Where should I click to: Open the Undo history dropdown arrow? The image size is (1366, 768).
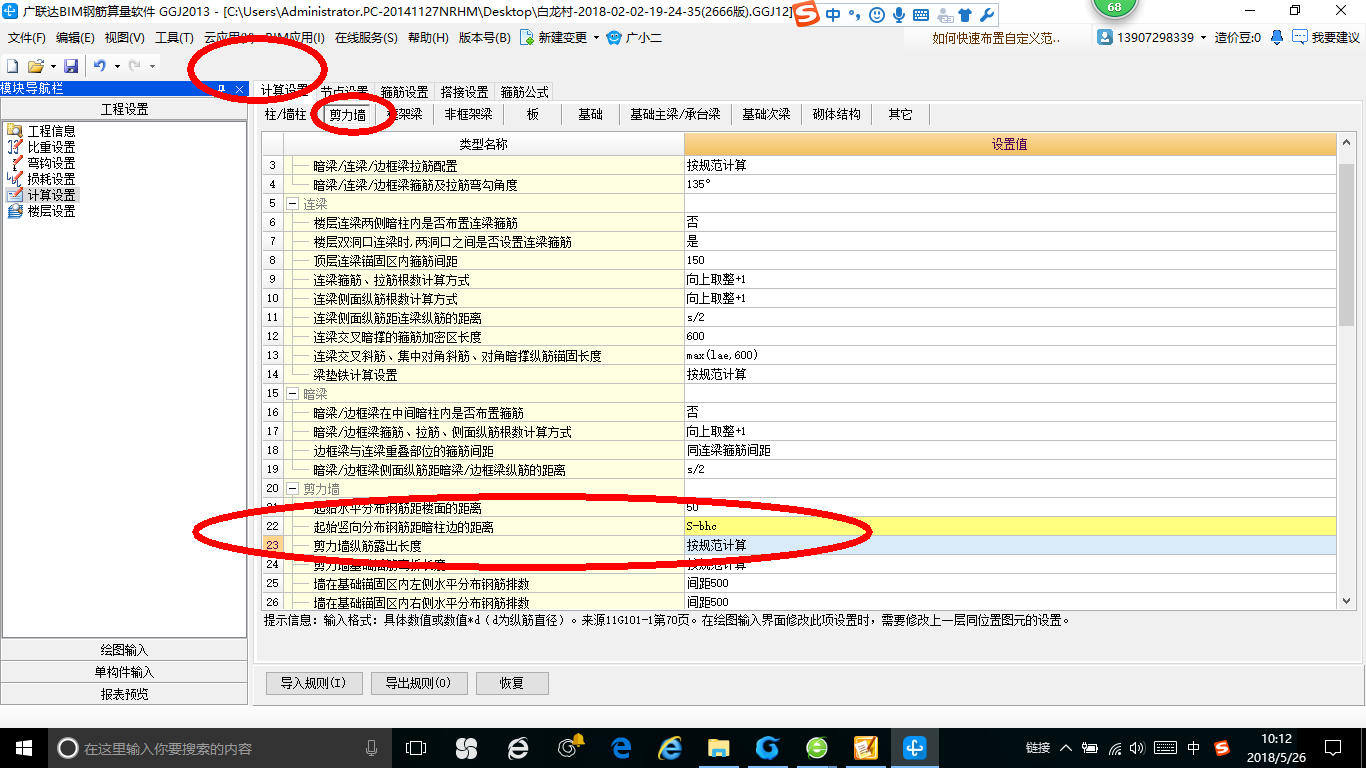point(117,66)
